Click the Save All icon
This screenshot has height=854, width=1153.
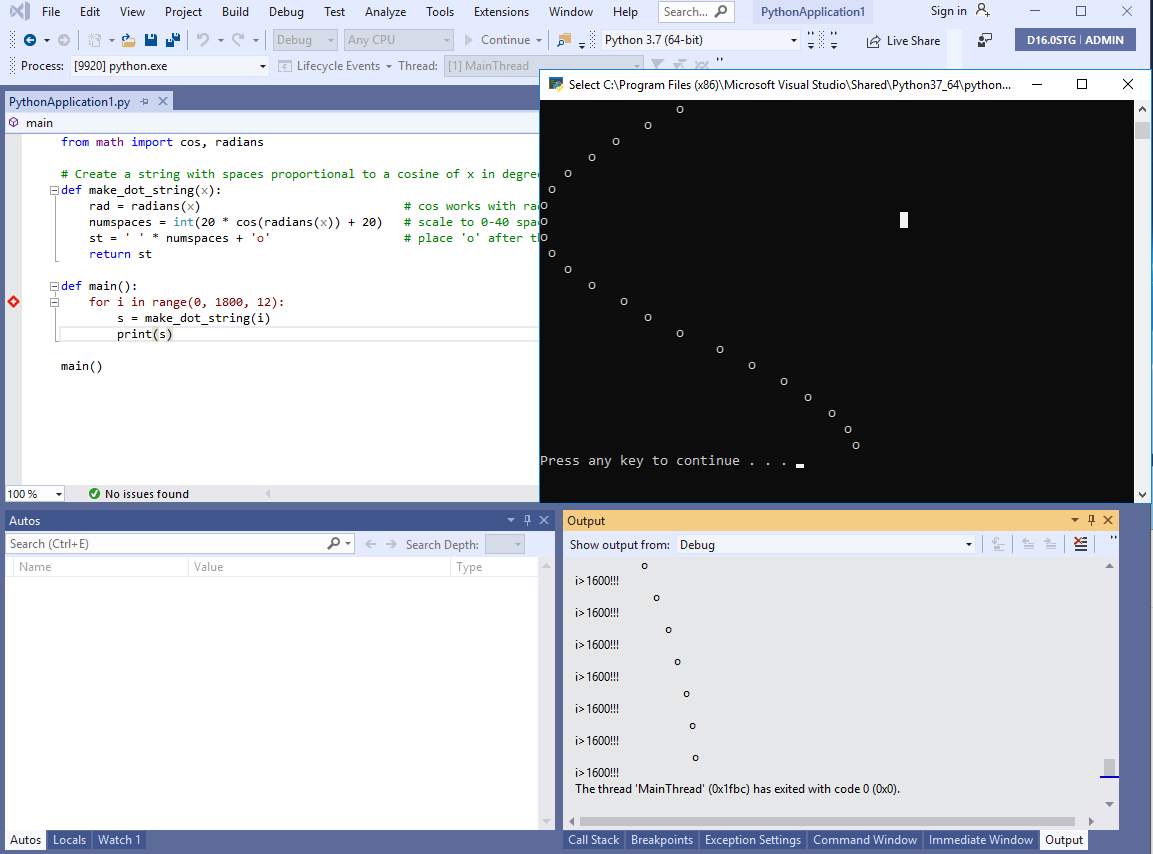pos(173,40)
